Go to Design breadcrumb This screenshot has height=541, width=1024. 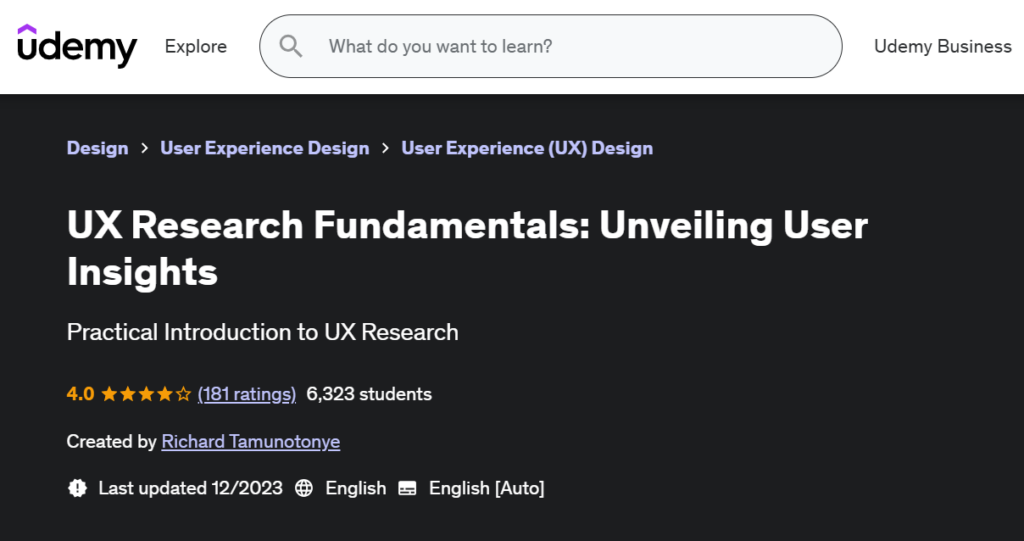coord(97,148)
